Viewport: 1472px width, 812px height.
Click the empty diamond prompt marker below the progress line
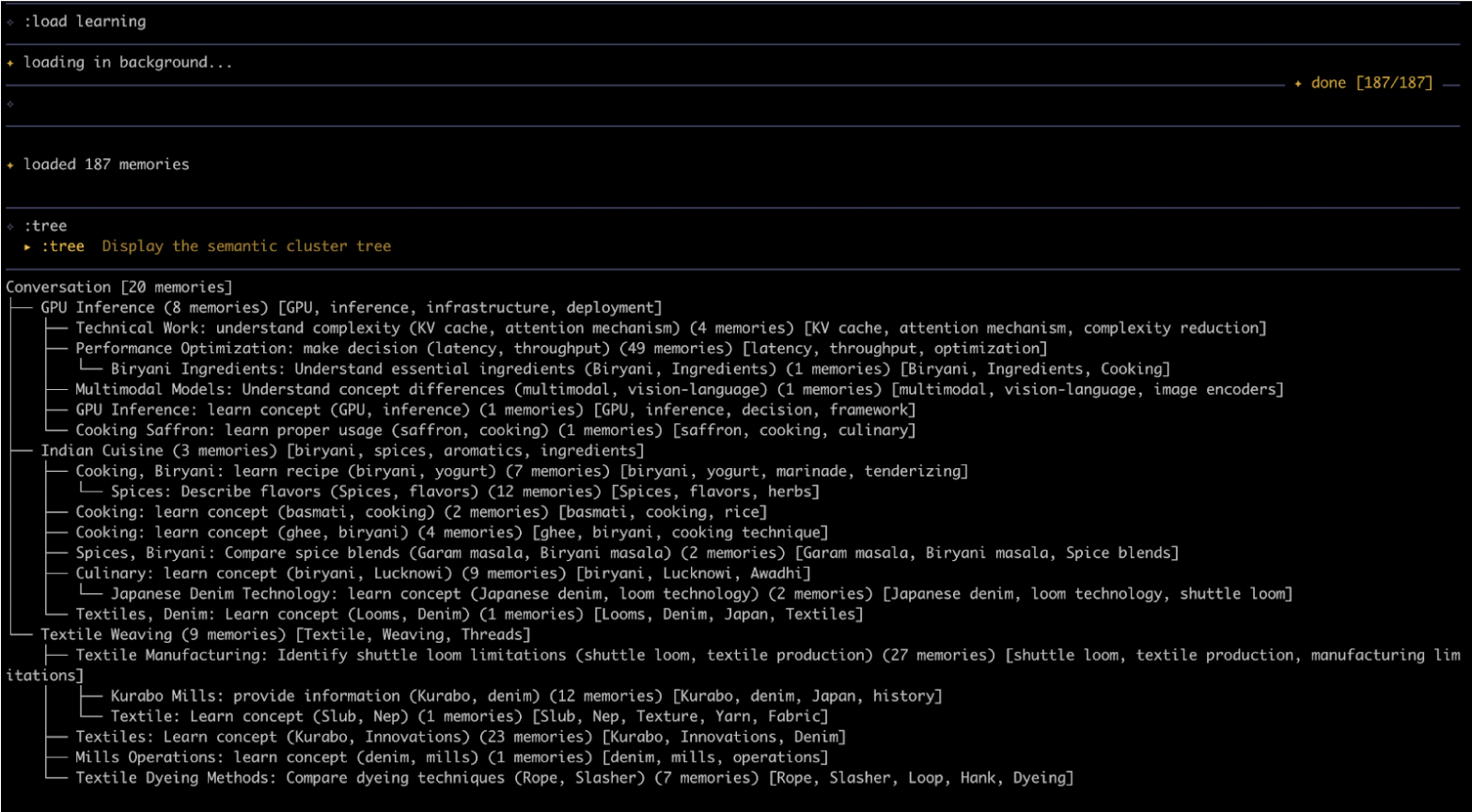(11, 105)
